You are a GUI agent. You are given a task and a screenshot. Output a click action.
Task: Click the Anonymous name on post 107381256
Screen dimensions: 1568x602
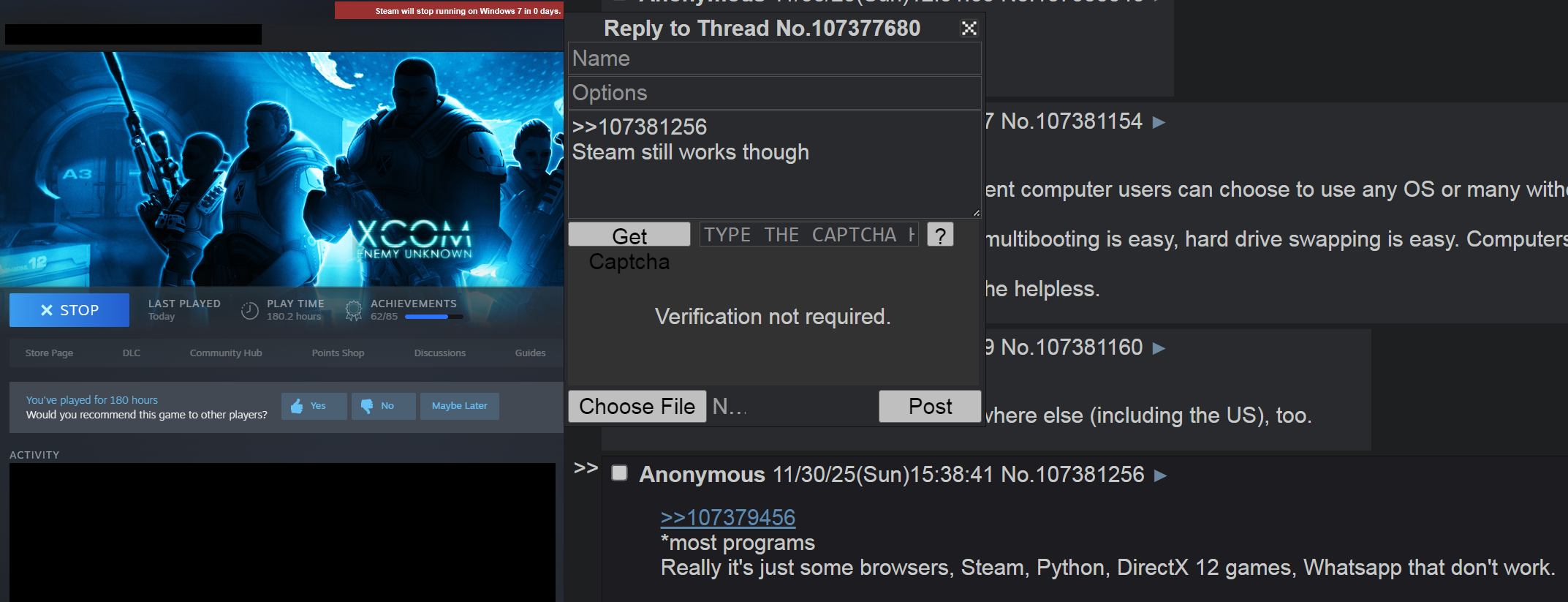702,475
